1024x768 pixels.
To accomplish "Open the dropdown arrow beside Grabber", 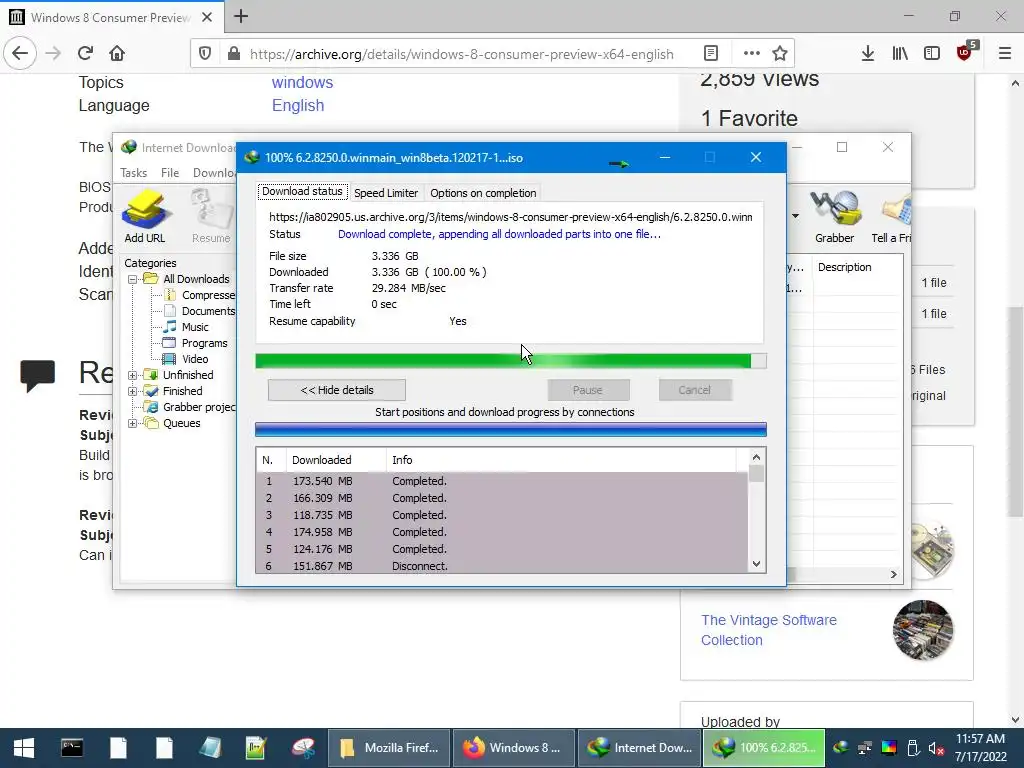I will pos(795,216).
